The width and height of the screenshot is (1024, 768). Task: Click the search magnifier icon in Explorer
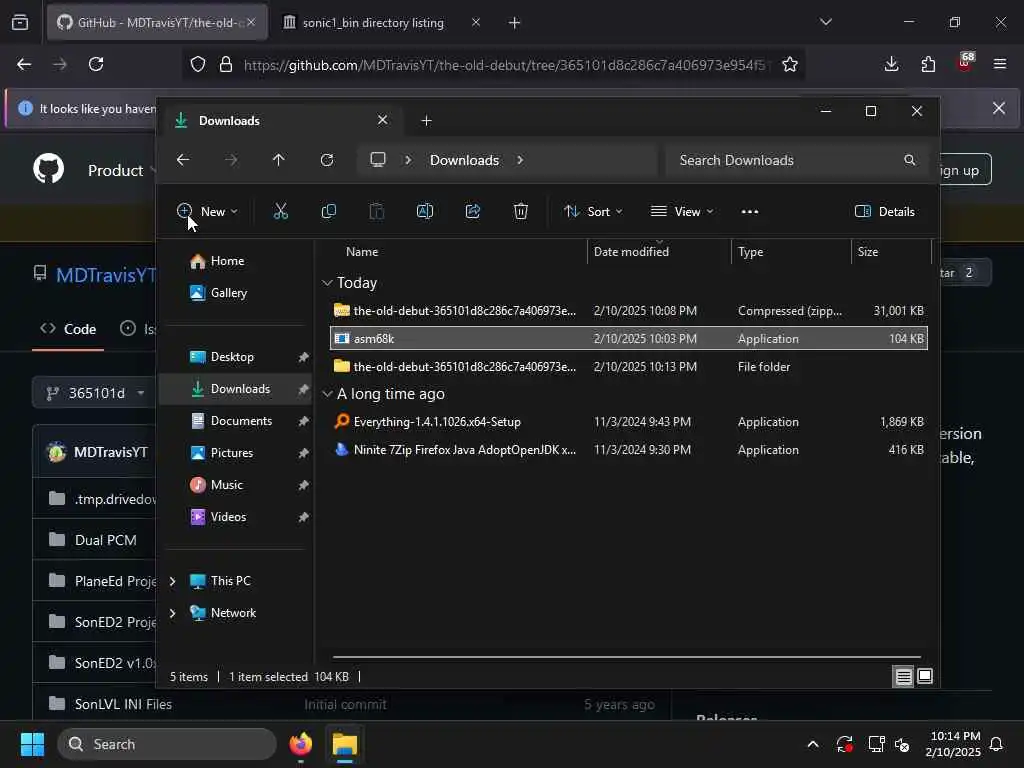pyautogui.click(x=909, y=160)
